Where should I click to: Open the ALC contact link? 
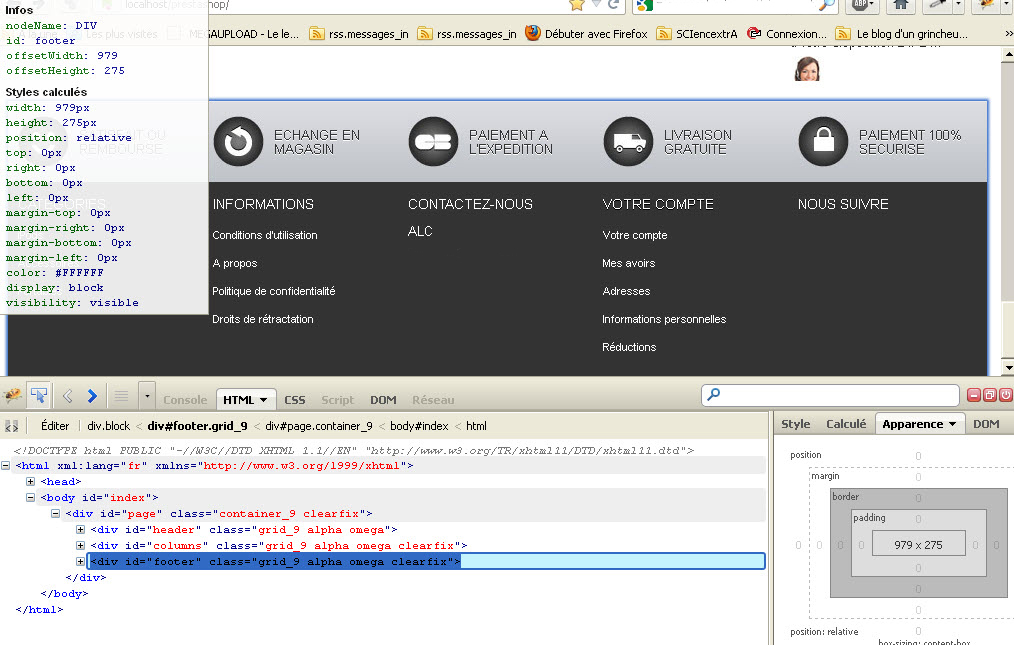coord(420,231)
